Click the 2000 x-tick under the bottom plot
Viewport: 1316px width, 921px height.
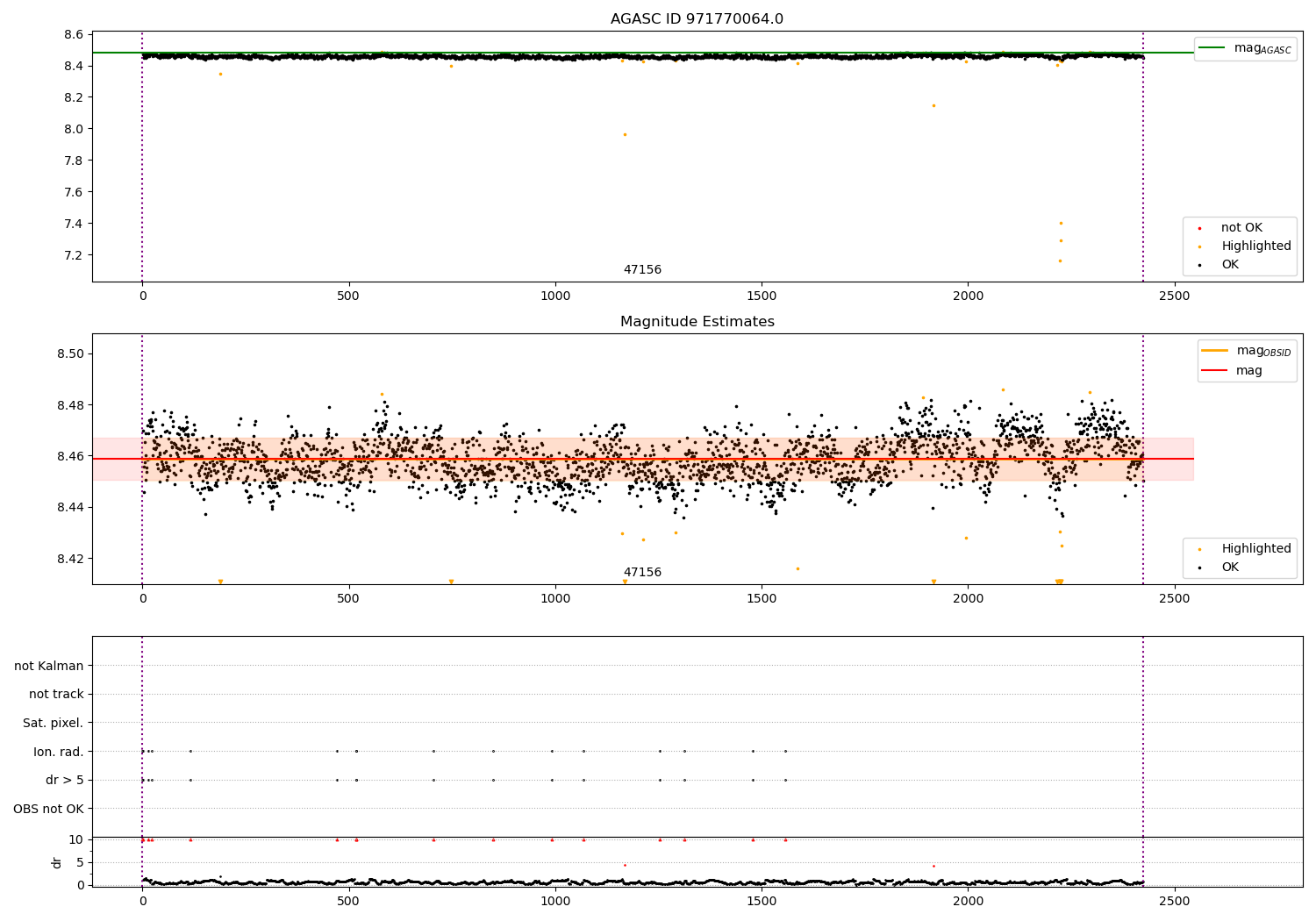click(x=968, y=901)
